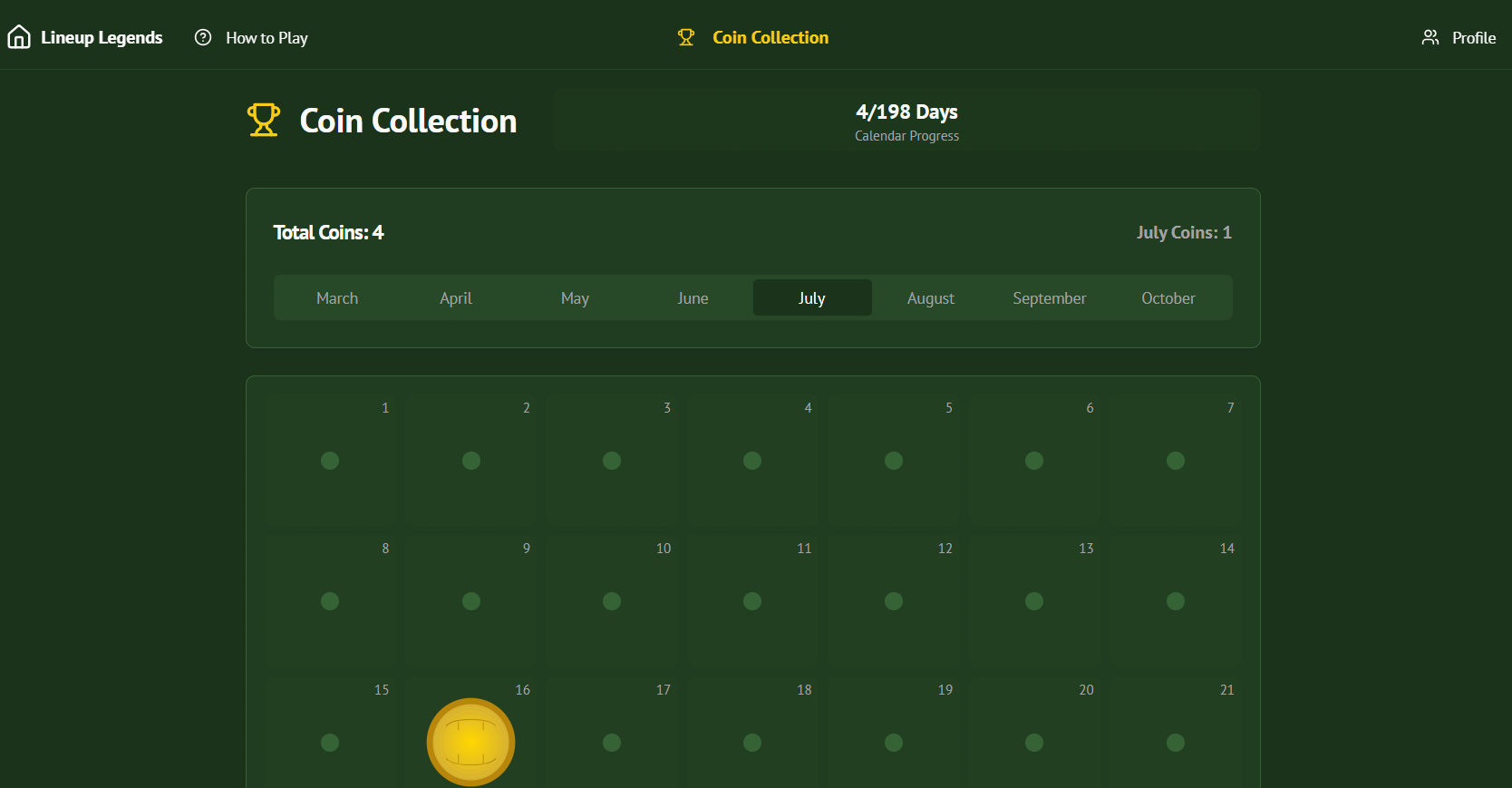The height and width of the screenshot is (788, 1512).
Task: Select the day 12 calendar cell
Action: point(894,598)
